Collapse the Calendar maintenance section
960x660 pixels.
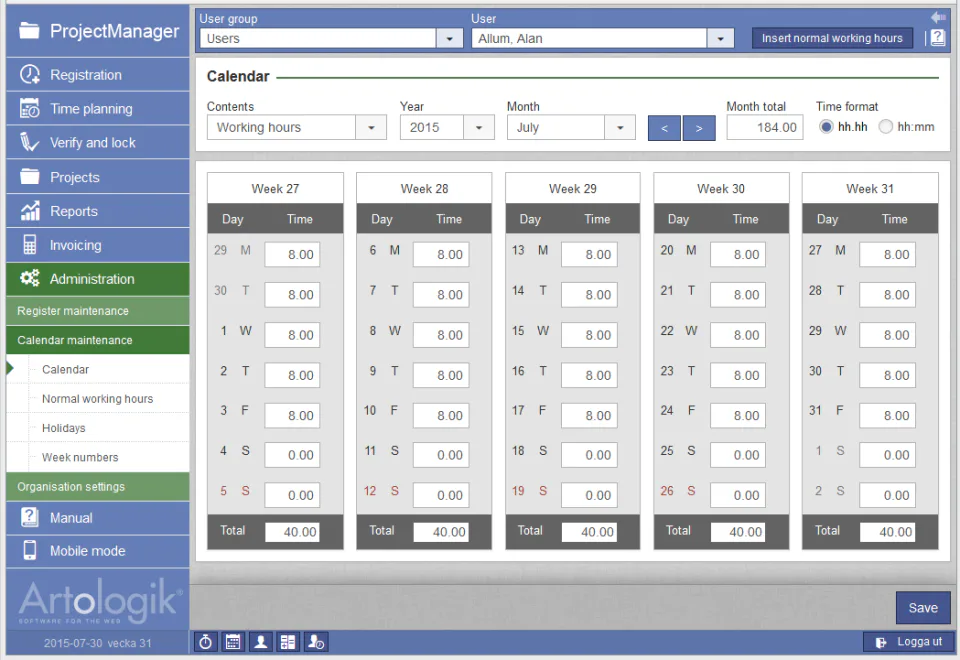click(98, 340)
